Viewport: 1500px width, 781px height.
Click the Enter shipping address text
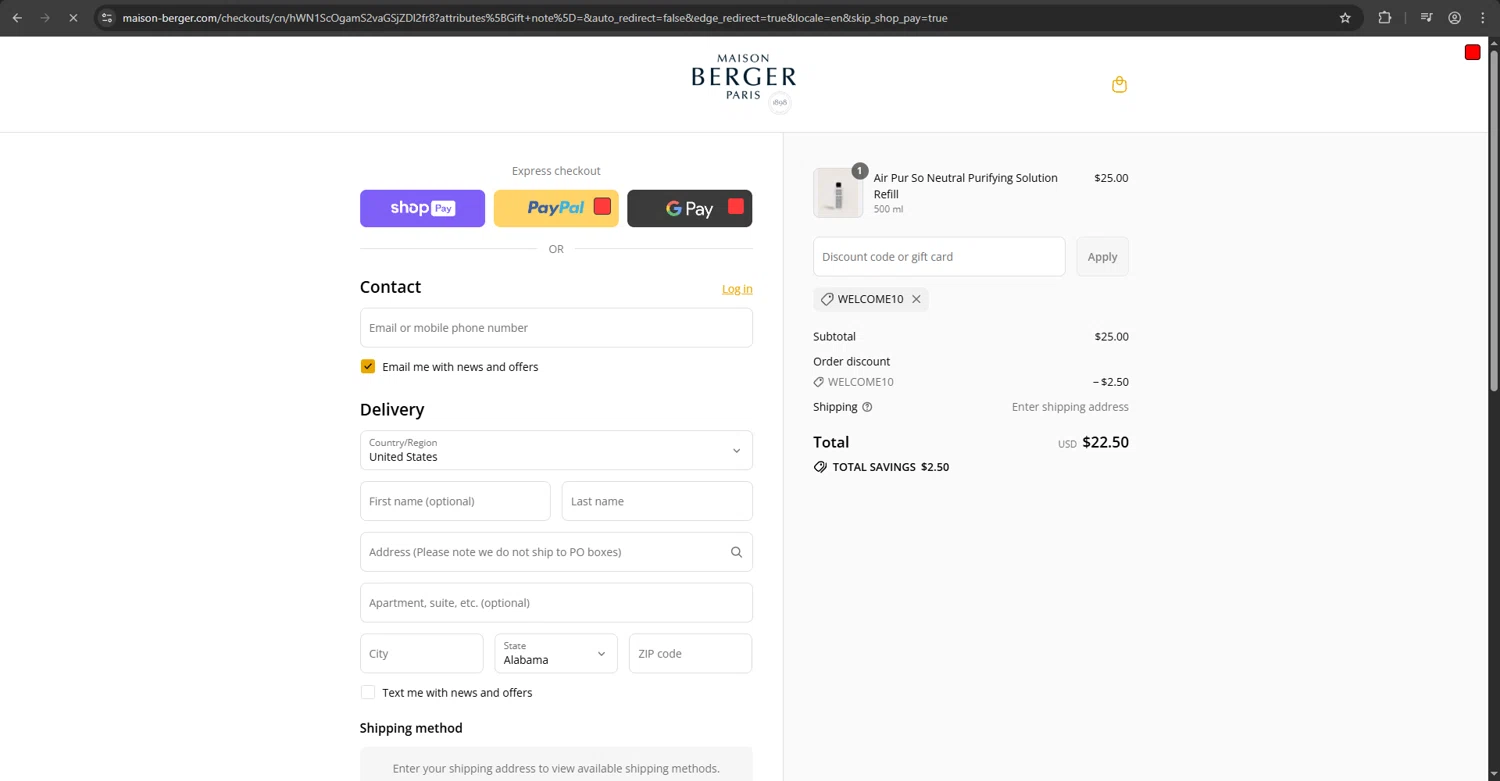(x=1070, y=407)
